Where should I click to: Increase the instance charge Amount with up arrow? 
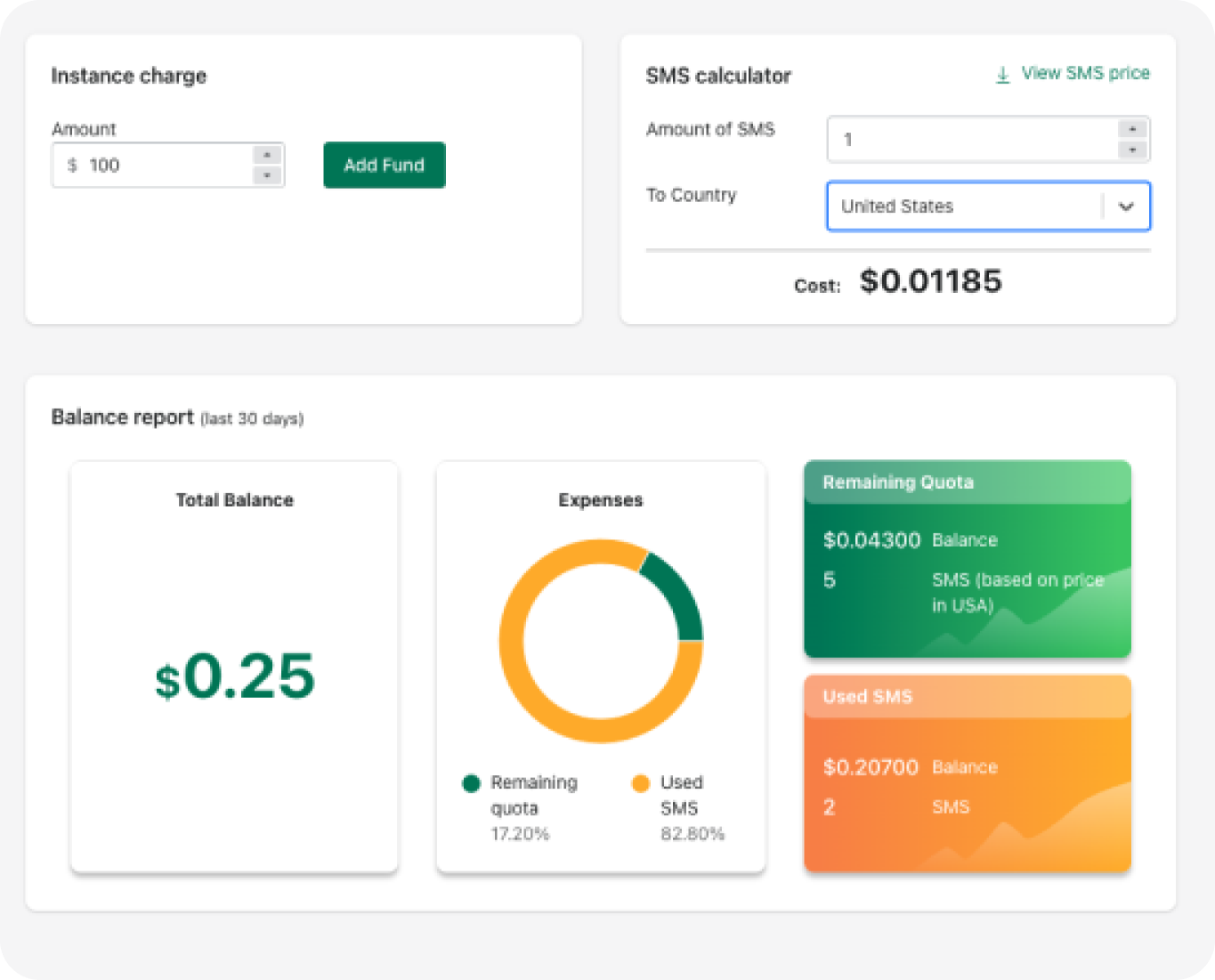click(x=267, y=155)
